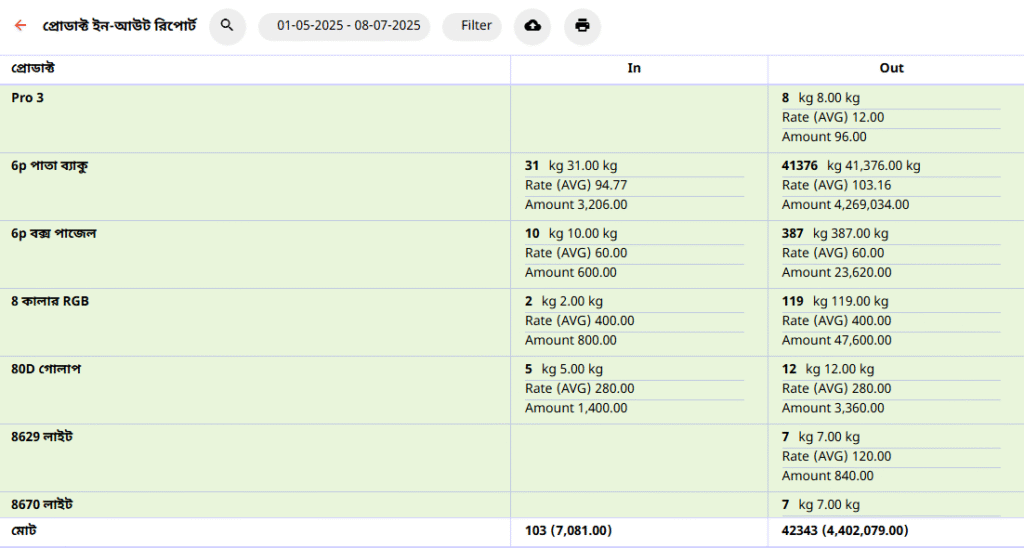
Task: Click Rate (AVG) 12.00 value
Action: click(x=833, y=118)
